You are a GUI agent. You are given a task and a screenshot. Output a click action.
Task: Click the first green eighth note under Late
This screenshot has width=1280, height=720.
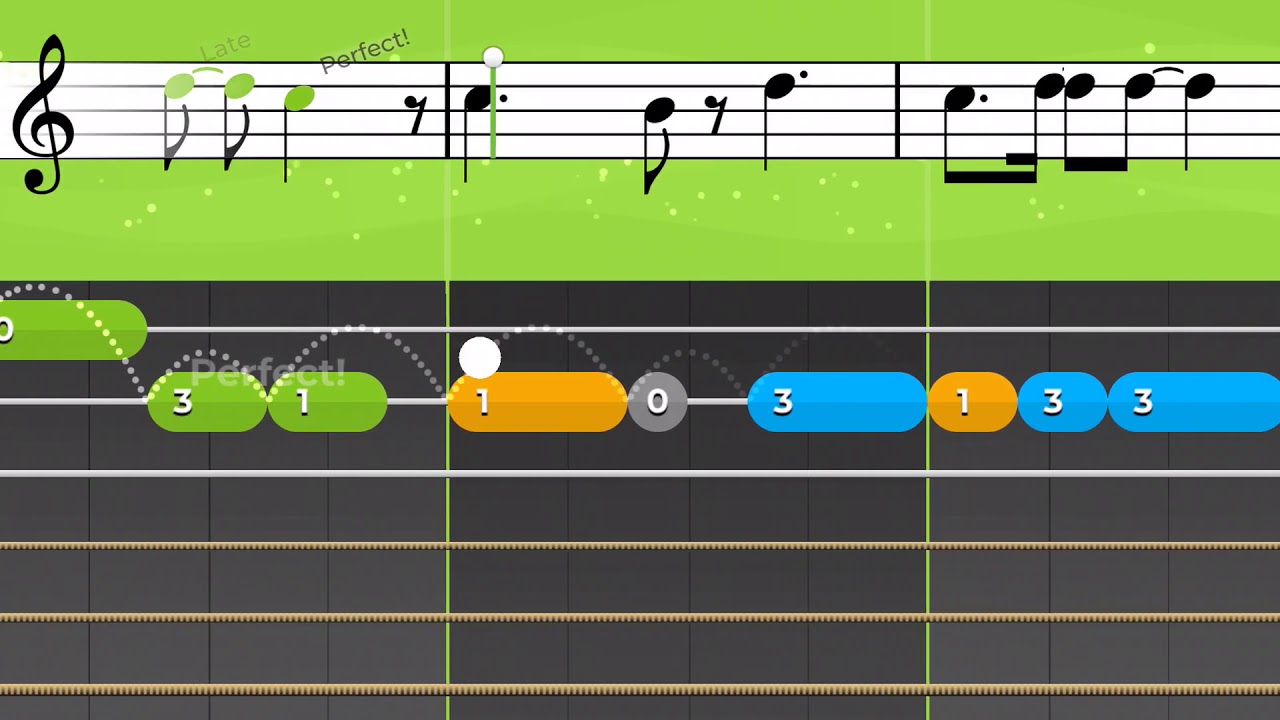pyautogui.click(x=177, y=120)
